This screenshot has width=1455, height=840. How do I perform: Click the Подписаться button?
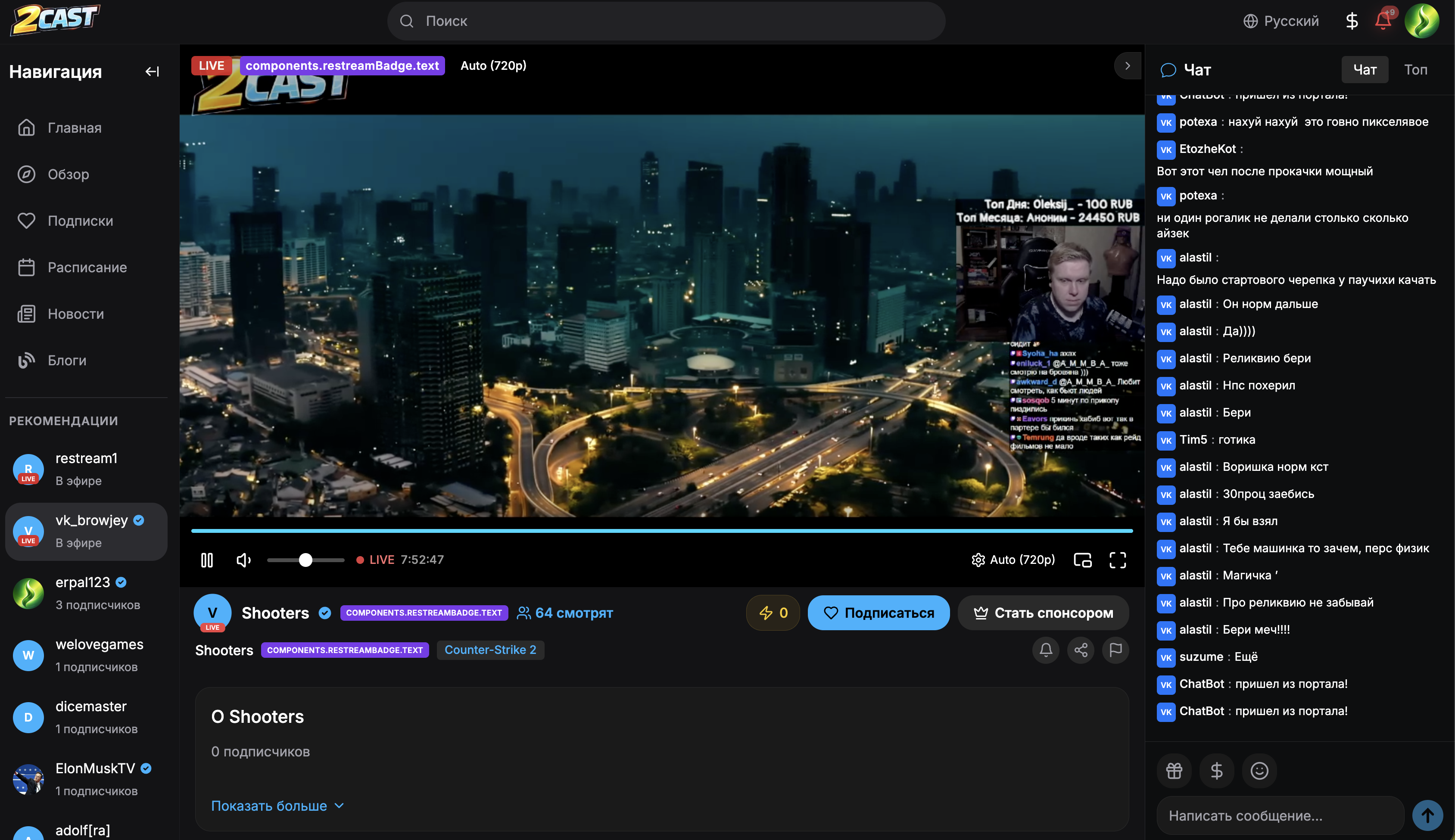pyautogui.click(x=879, y=613)
